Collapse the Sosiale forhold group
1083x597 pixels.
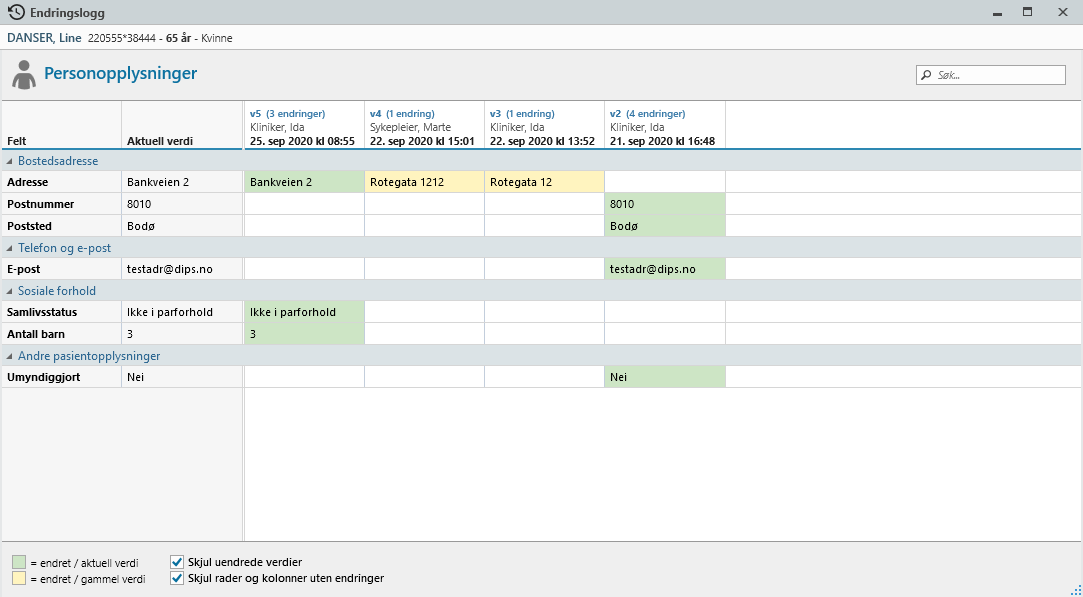pyautogui.click(x=10, y=291)
